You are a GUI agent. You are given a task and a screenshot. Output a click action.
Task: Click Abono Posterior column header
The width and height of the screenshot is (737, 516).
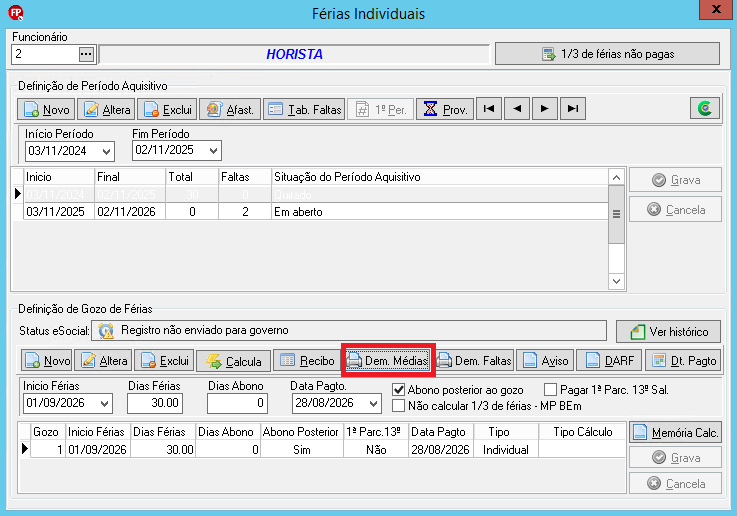tap(301, 431)
